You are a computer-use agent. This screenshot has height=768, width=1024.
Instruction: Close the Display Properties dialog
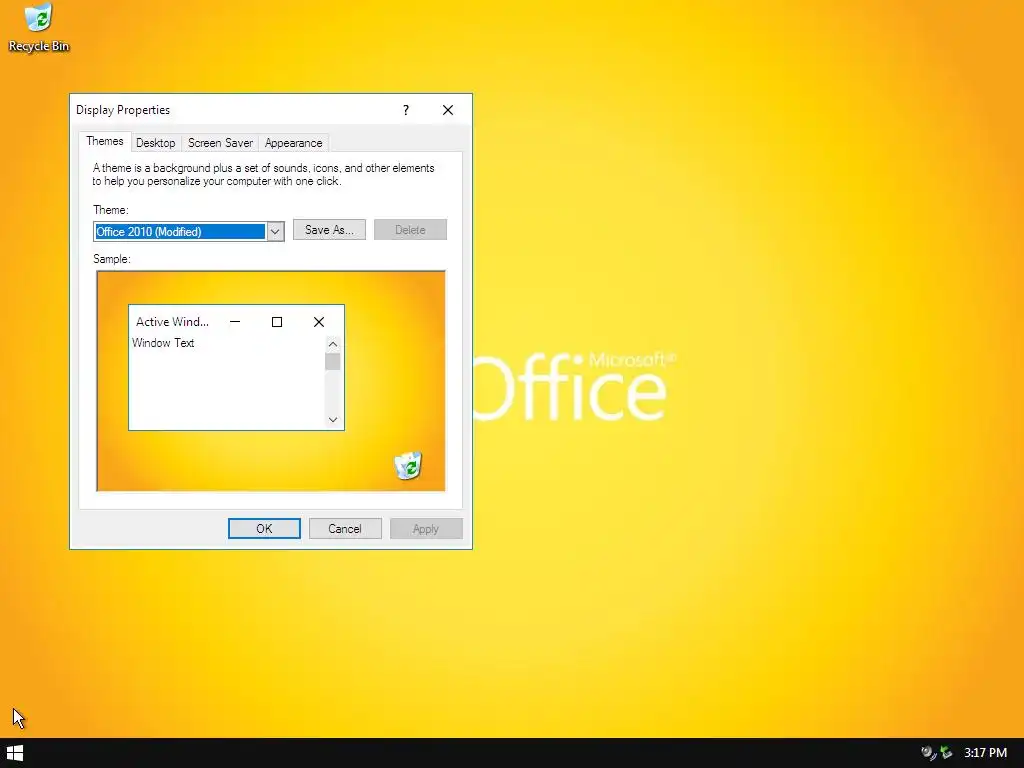[x=448, y=110]
